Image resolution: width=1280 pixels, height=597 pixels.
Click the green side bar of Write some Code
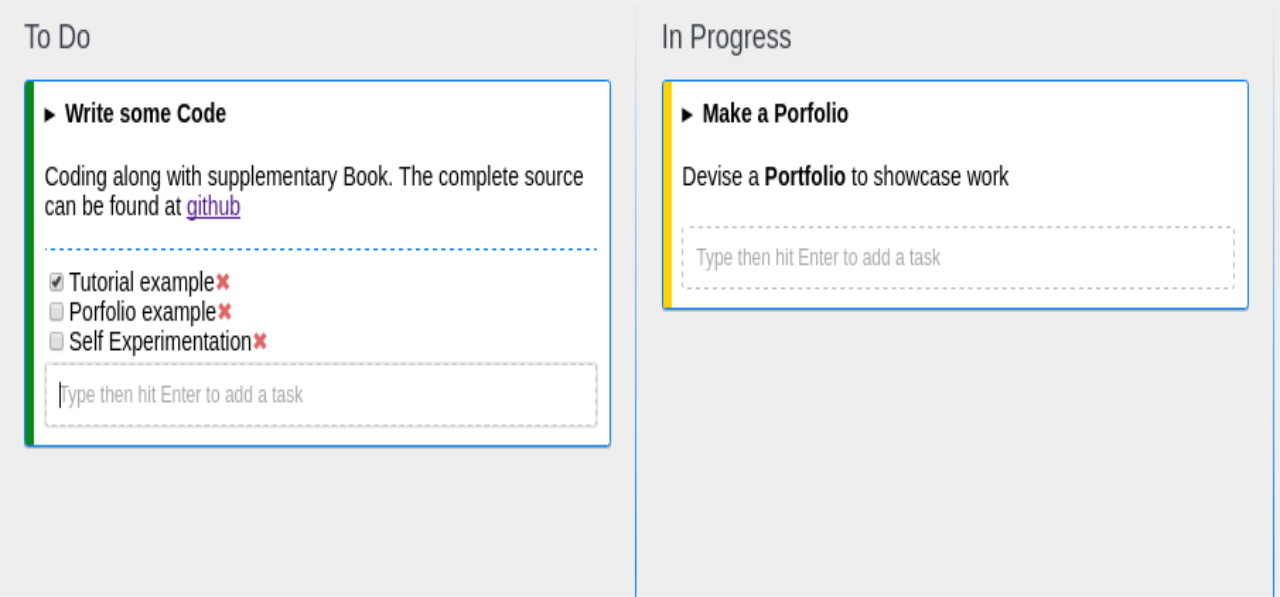coord(29,263)
